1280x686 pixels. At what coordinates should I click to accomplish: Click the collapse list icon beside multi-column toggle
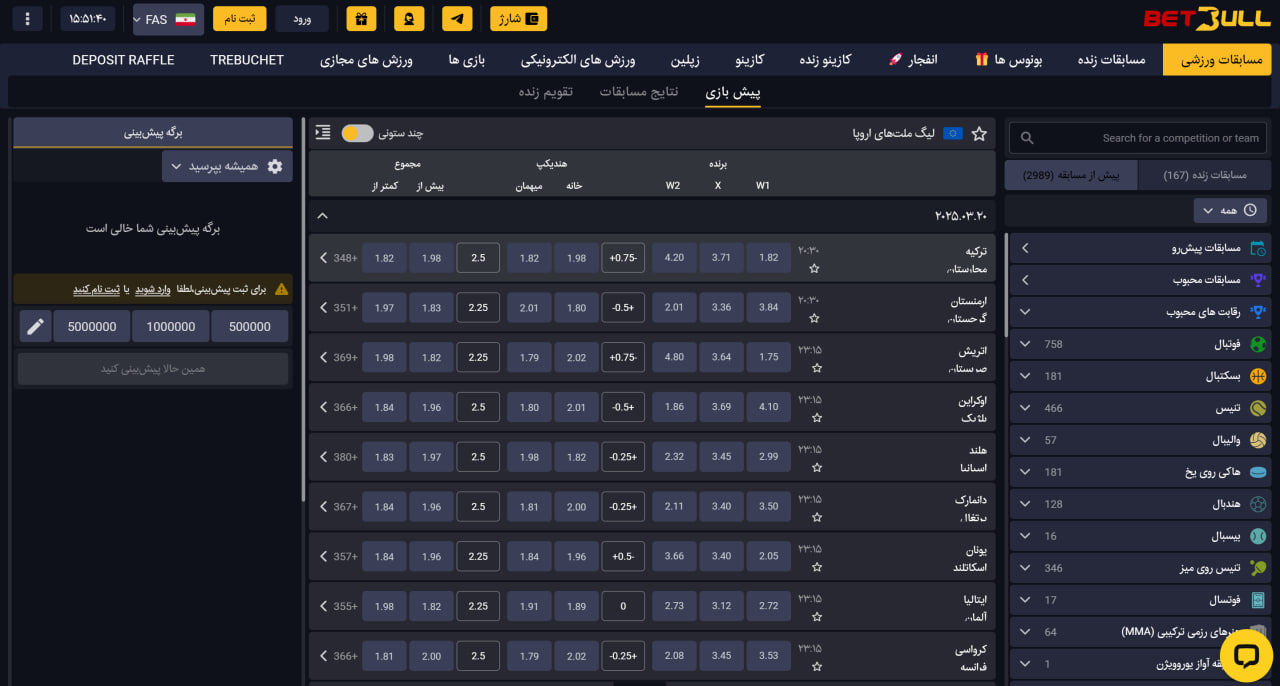coord(322,133)
